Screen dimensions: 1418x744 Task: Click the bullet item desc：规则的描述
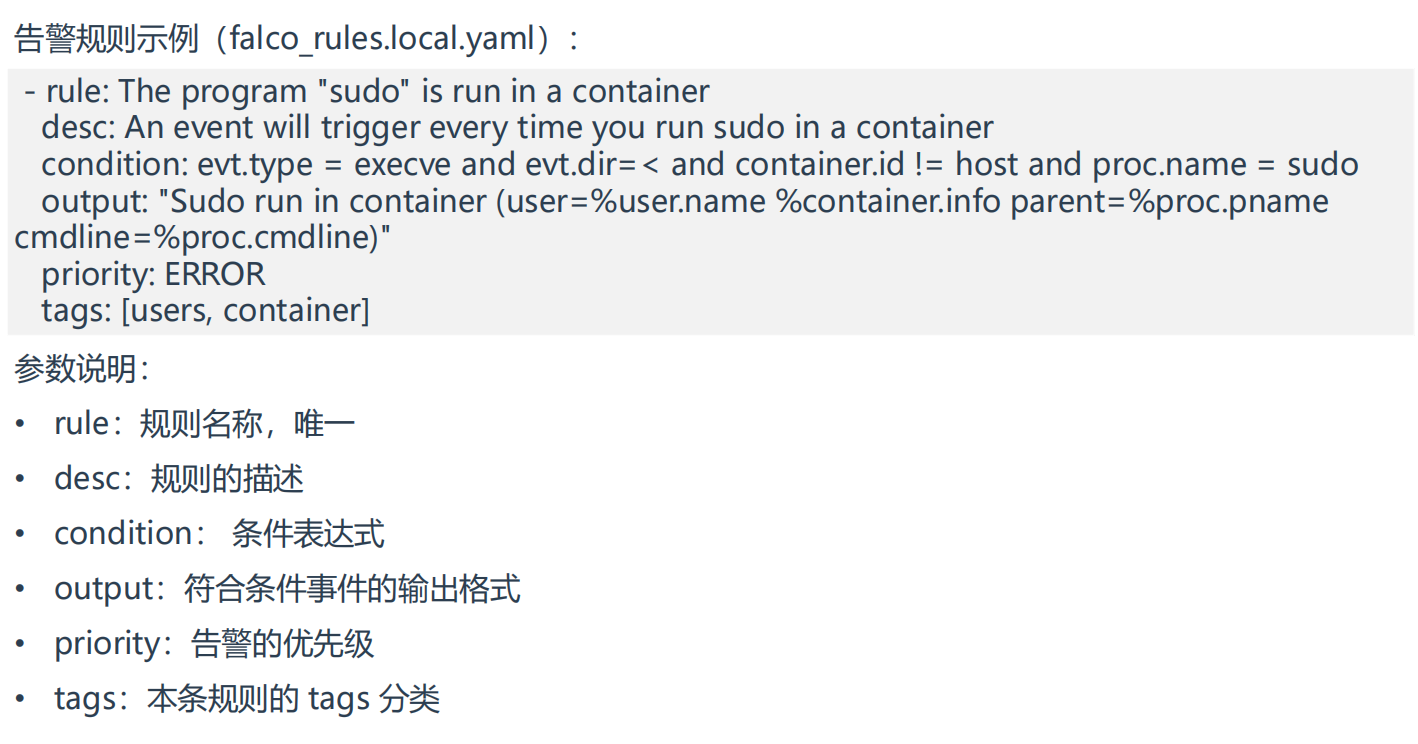pos(179,479)
